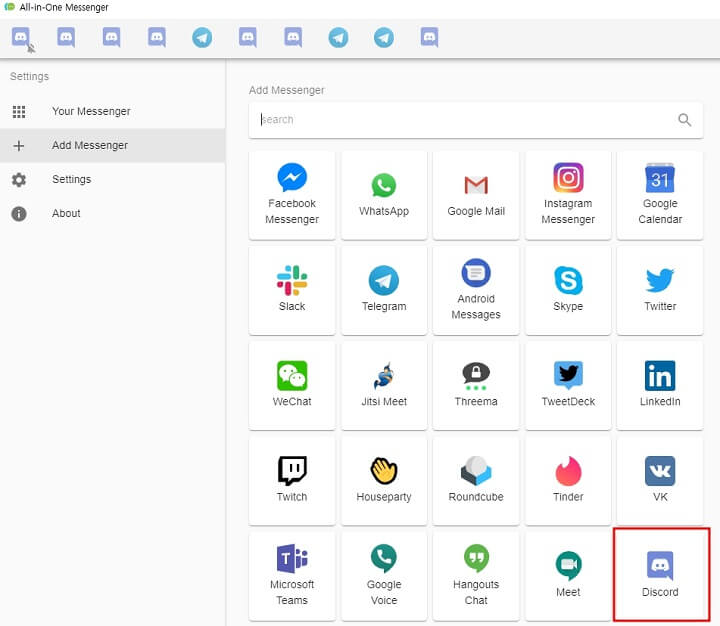The image size is (720, 626).
Task: Add Google Voice service
Action: coord(384,576)
